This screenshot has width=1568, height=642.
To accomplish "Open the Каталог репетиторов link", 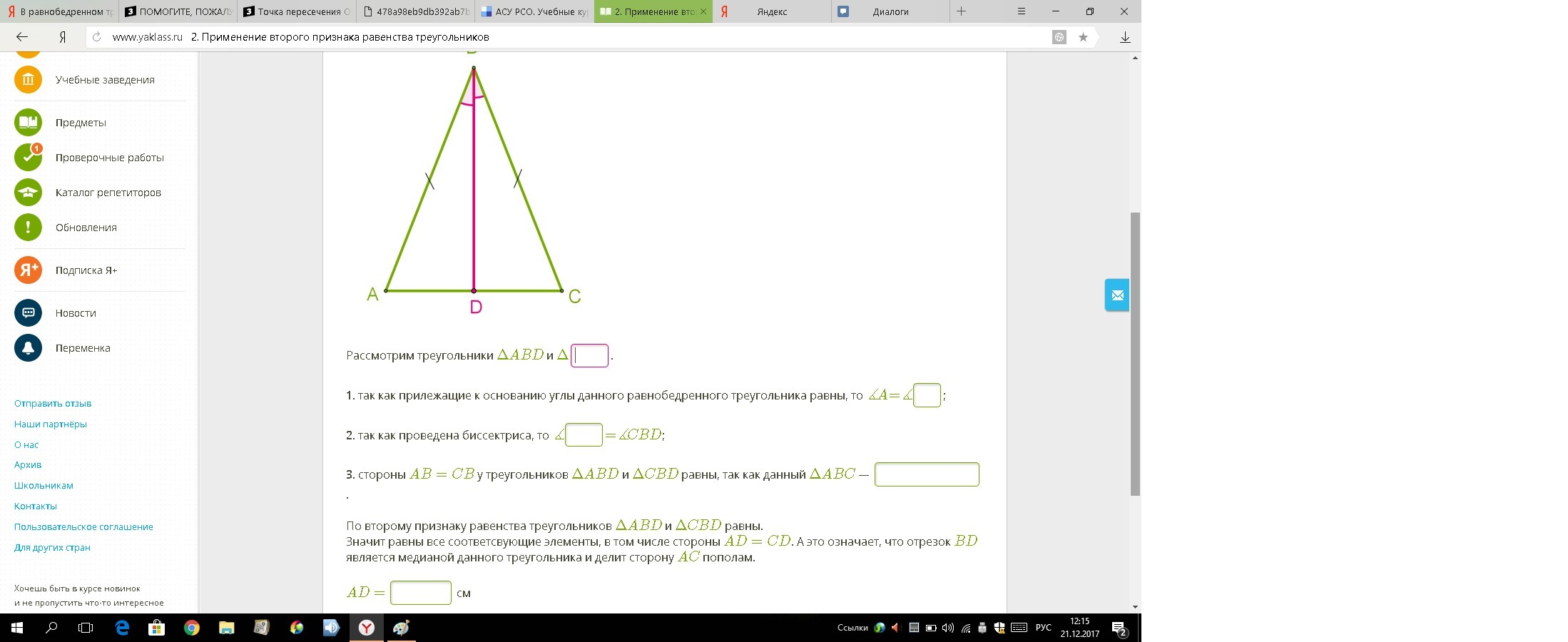I will (x=108, y=193).
